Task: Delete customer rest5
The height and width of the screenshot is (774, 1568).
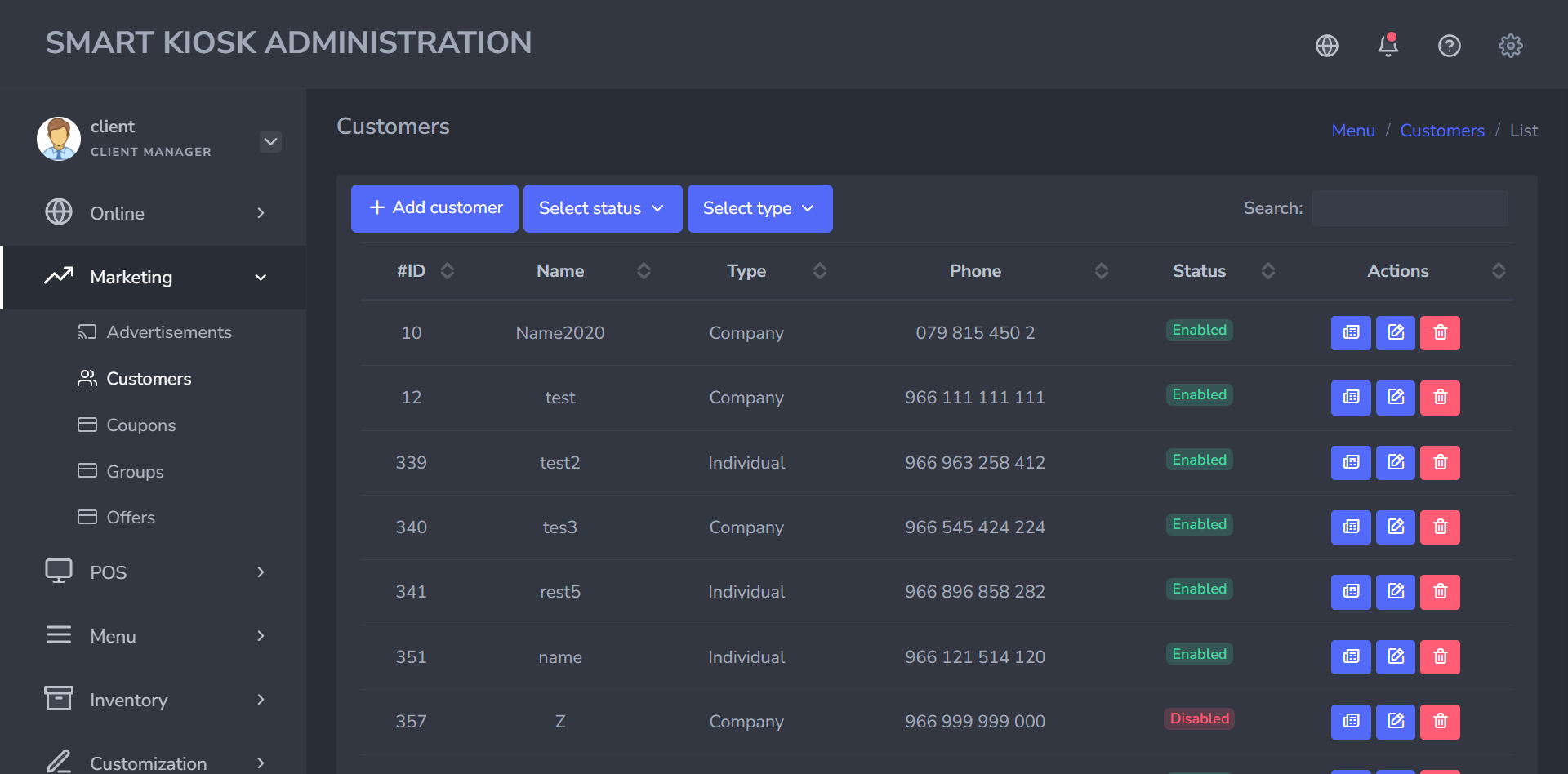Action: [x=1440, y=592]
